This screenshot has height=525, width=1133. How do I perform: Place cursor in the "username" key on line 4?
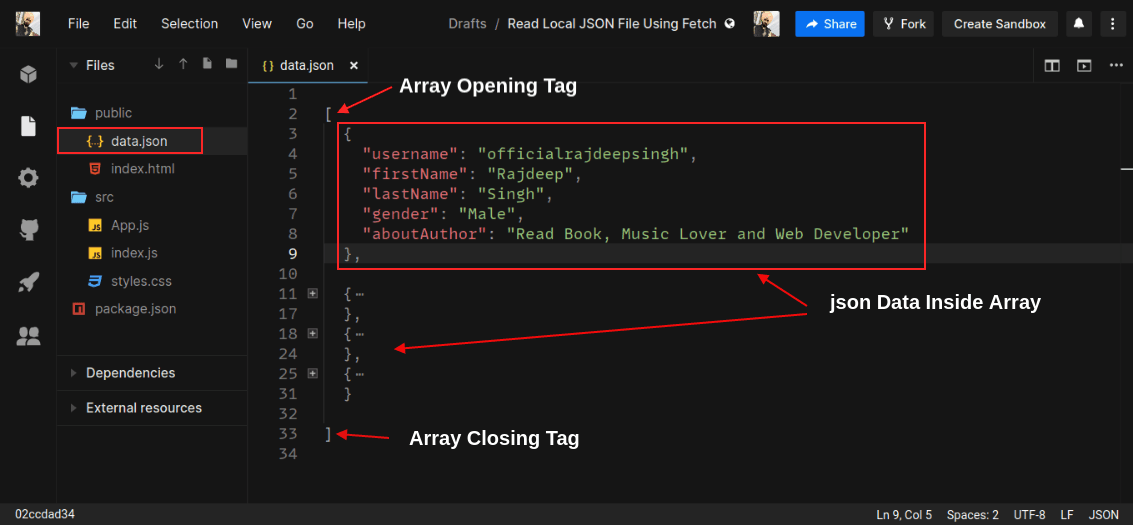click(x=411, y=153)
